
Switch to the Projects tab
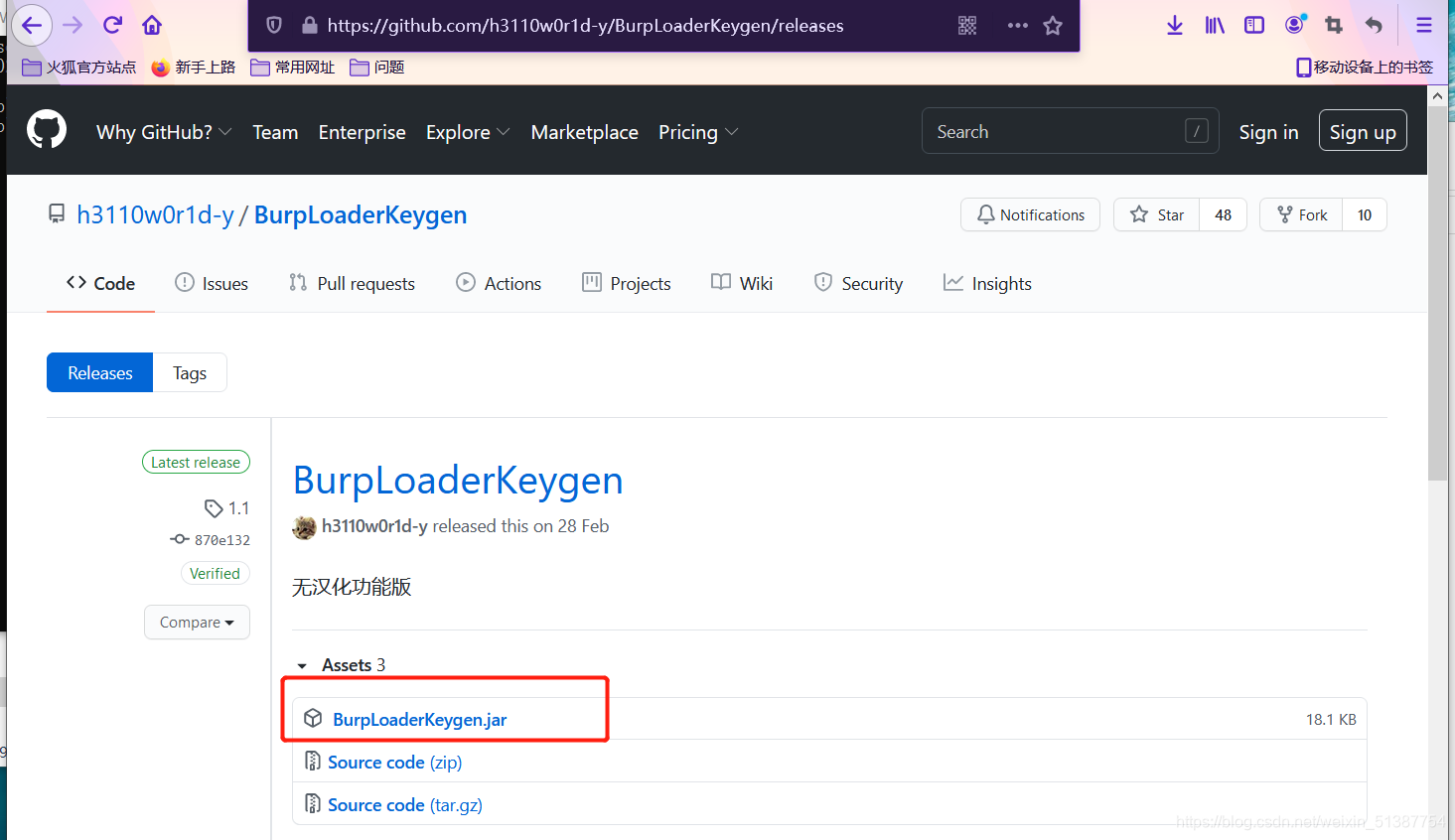click(x=626, y=283)
